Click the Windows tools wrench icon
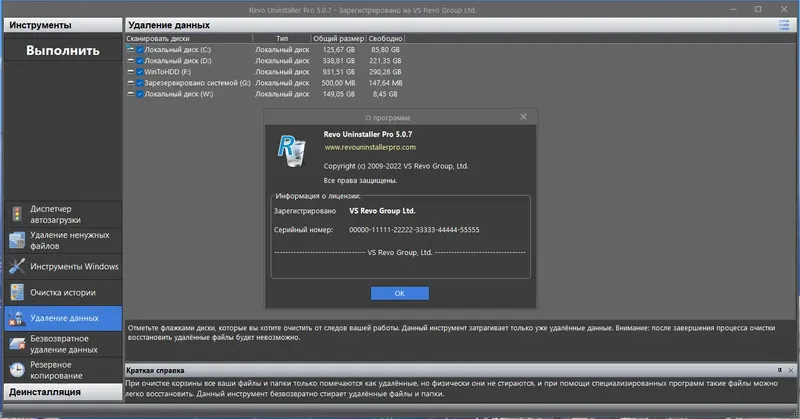Image resolution: width=800 pixels, height=419 pixels. click(x=17, y=266)
